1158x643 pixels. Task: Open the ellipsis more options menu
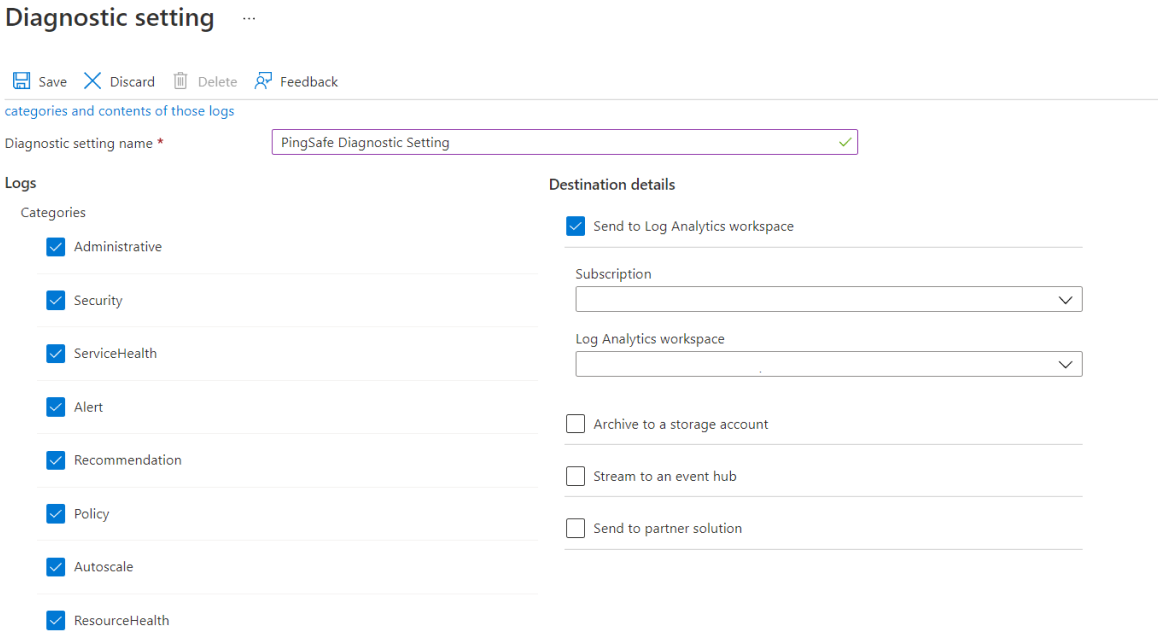tap(249, 19)
